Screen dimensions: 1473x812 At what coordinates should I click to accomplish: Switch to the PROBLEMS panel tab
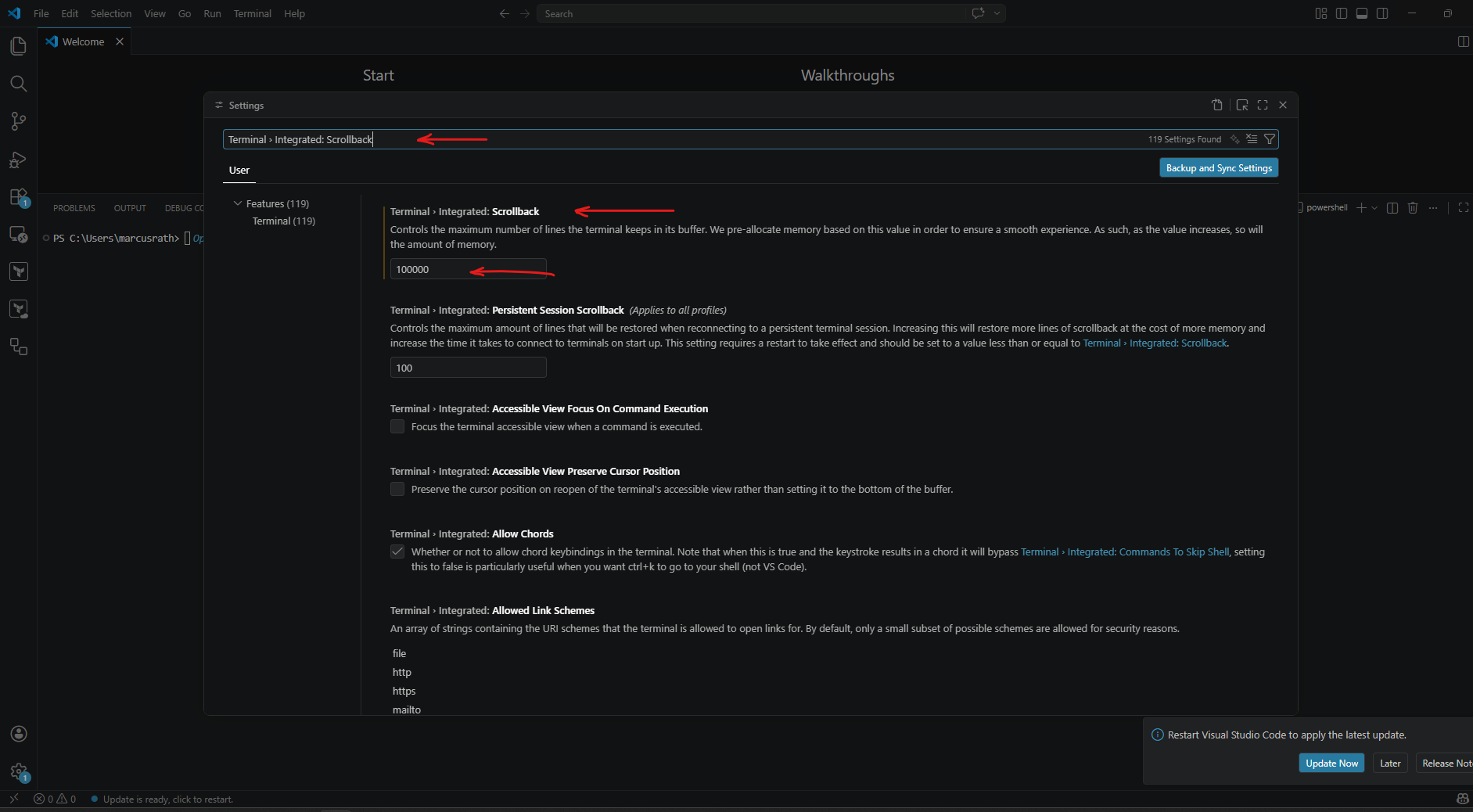coord(74,208)
